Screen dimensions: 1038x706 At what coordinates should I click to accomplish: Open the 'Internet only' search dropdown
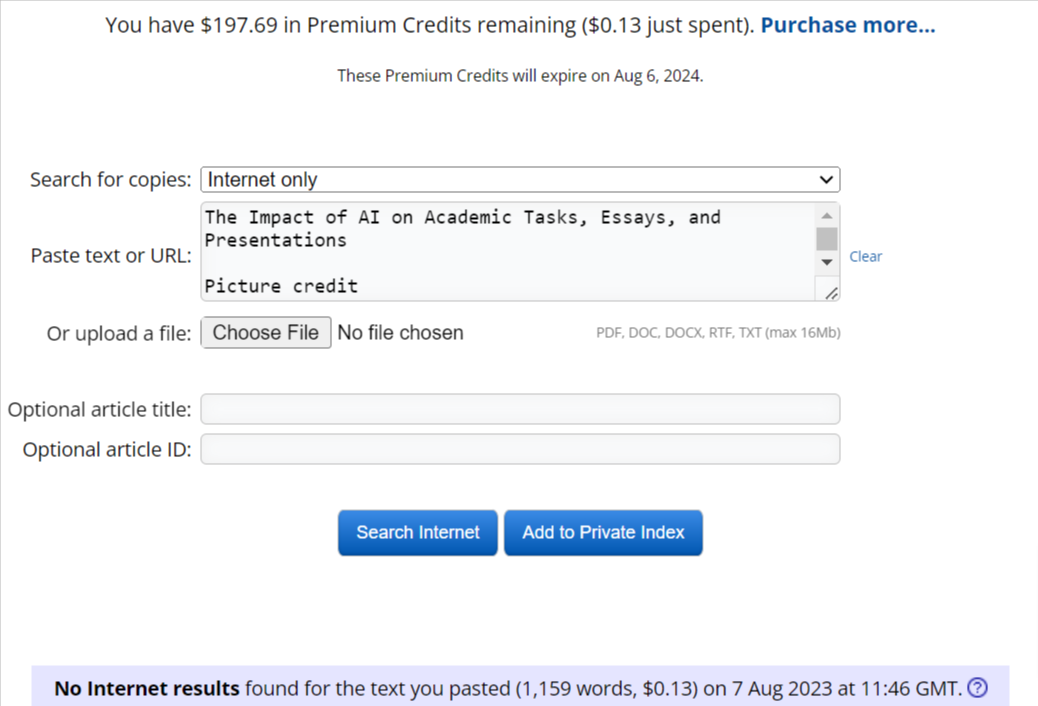click(520, 180)
